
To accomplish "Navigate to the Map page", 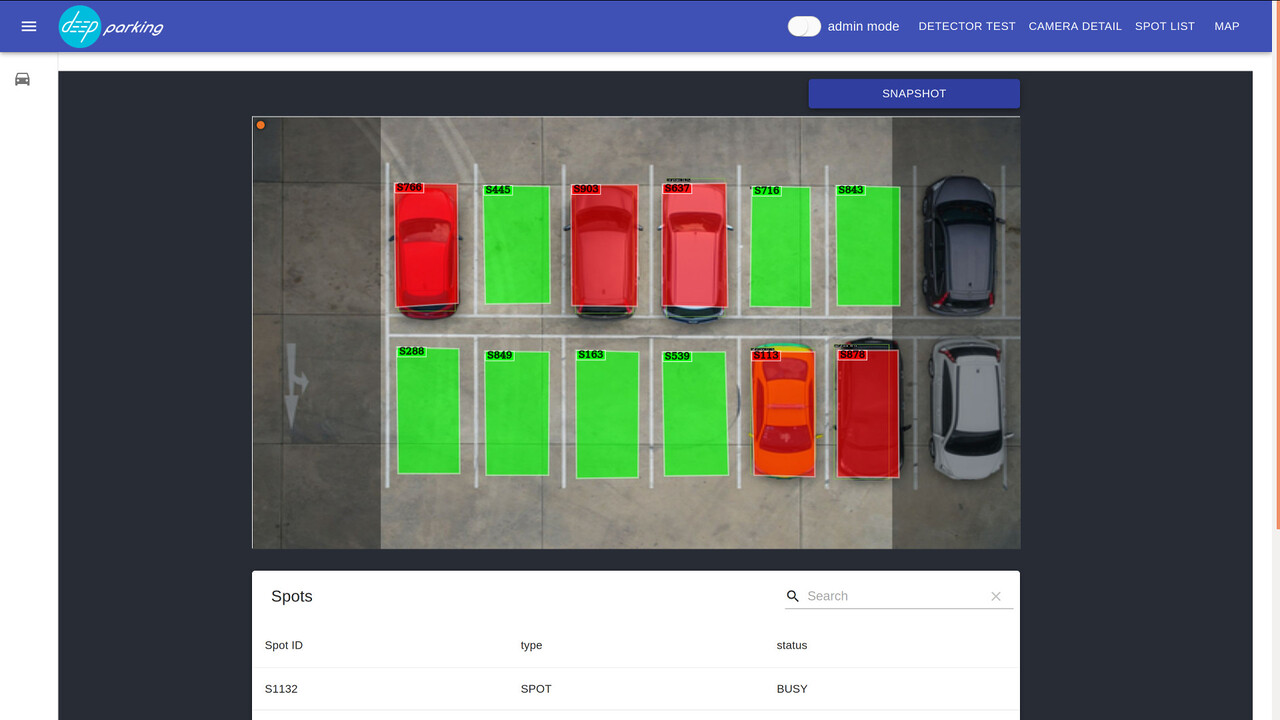I will [x=1227, y=26].
